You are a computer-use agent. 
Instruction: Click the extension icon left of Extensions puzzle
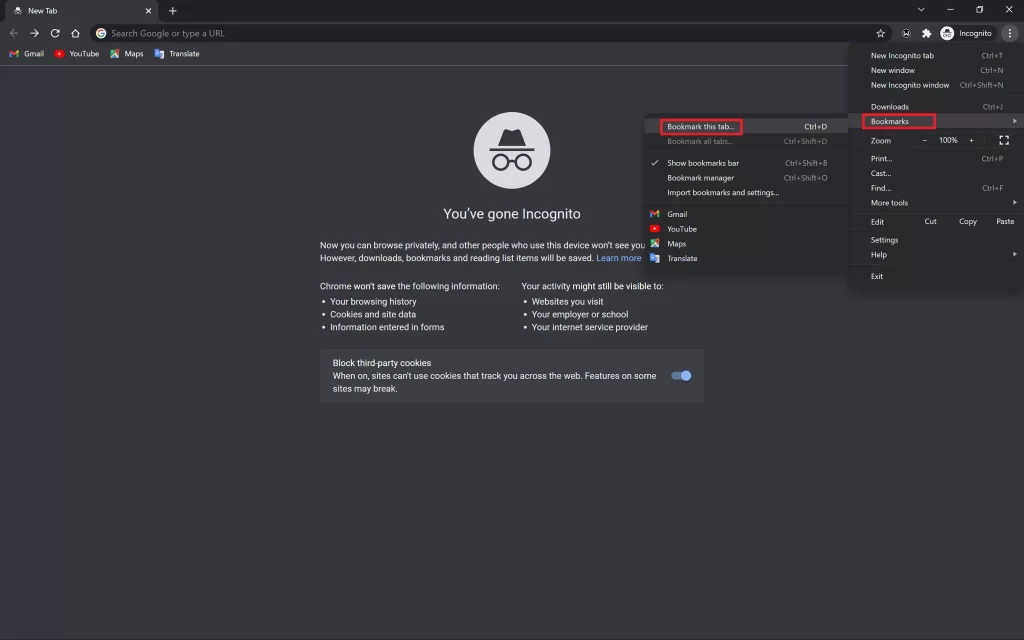coord(906,33)
